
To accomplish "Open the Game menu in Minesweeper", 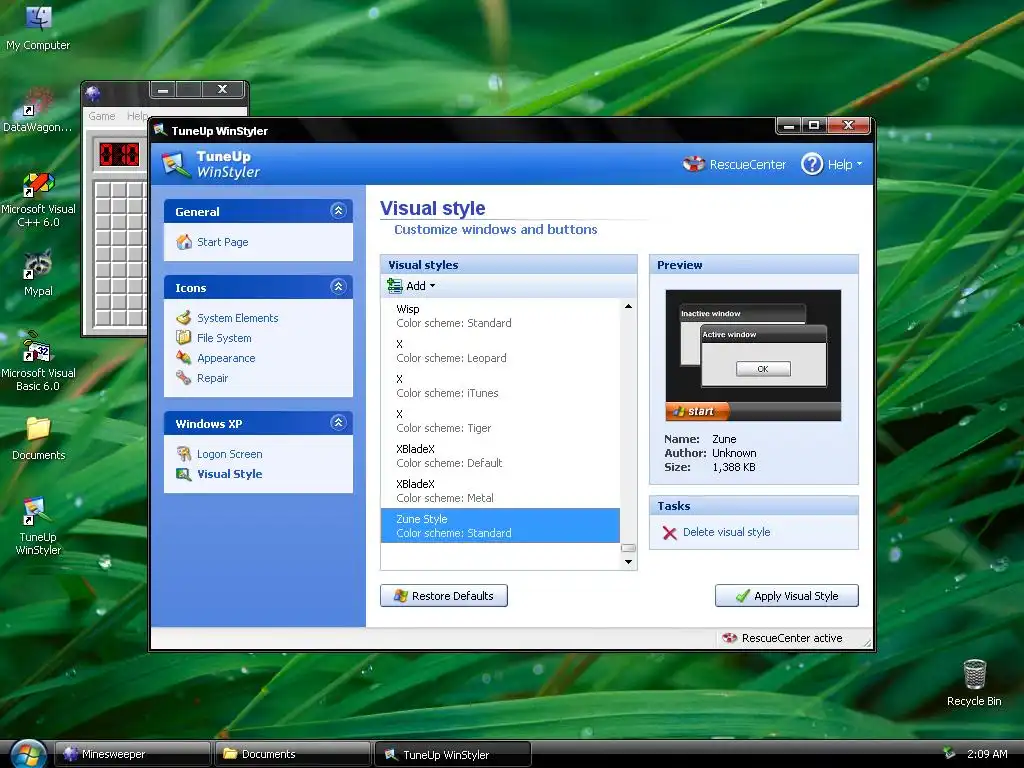I will tap(102, 116).
